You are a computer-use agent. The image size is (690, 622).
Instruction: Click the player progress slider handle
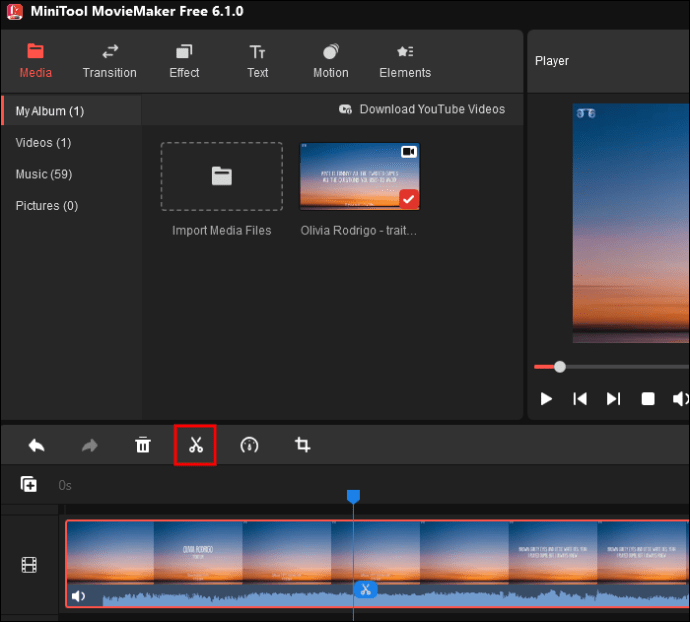pos(560,367)
